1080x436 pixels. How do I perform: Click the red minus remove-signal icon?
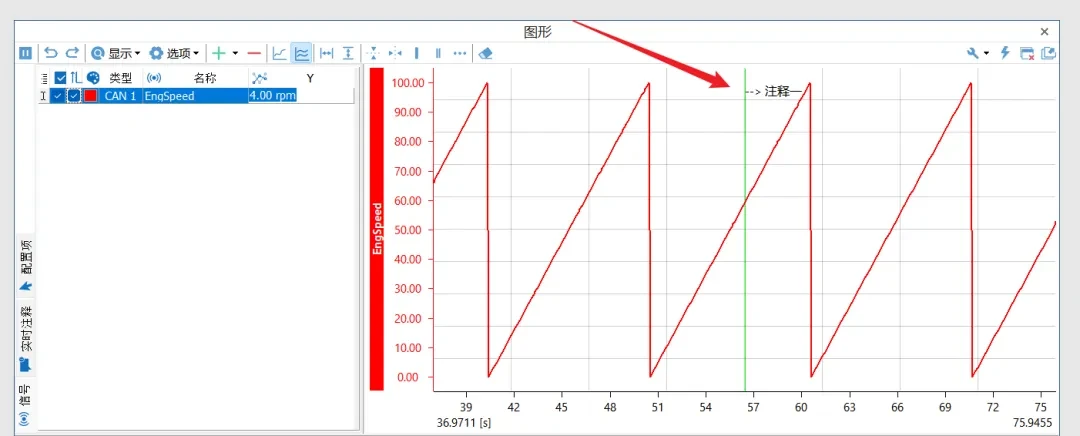click(x=254, y=53)
